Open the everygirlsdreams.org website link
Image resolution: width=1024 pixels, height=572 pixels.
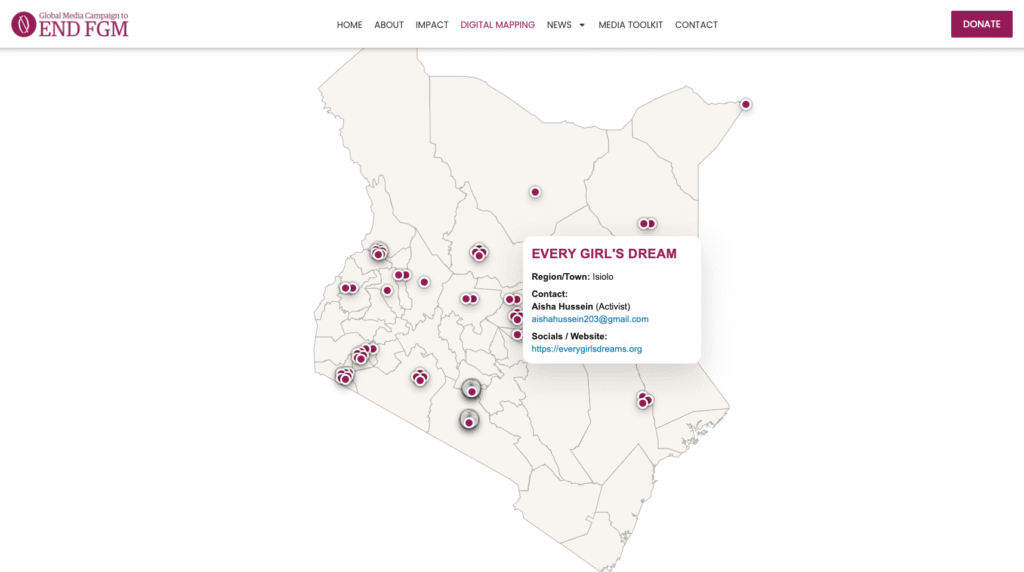click(586, 349)
